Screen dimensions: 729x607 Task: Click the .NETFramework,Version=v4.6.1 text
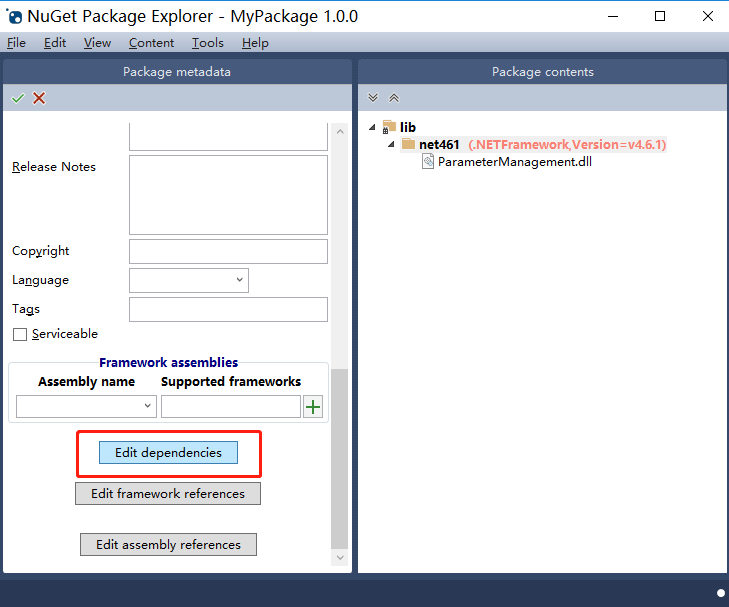(567, 145)
